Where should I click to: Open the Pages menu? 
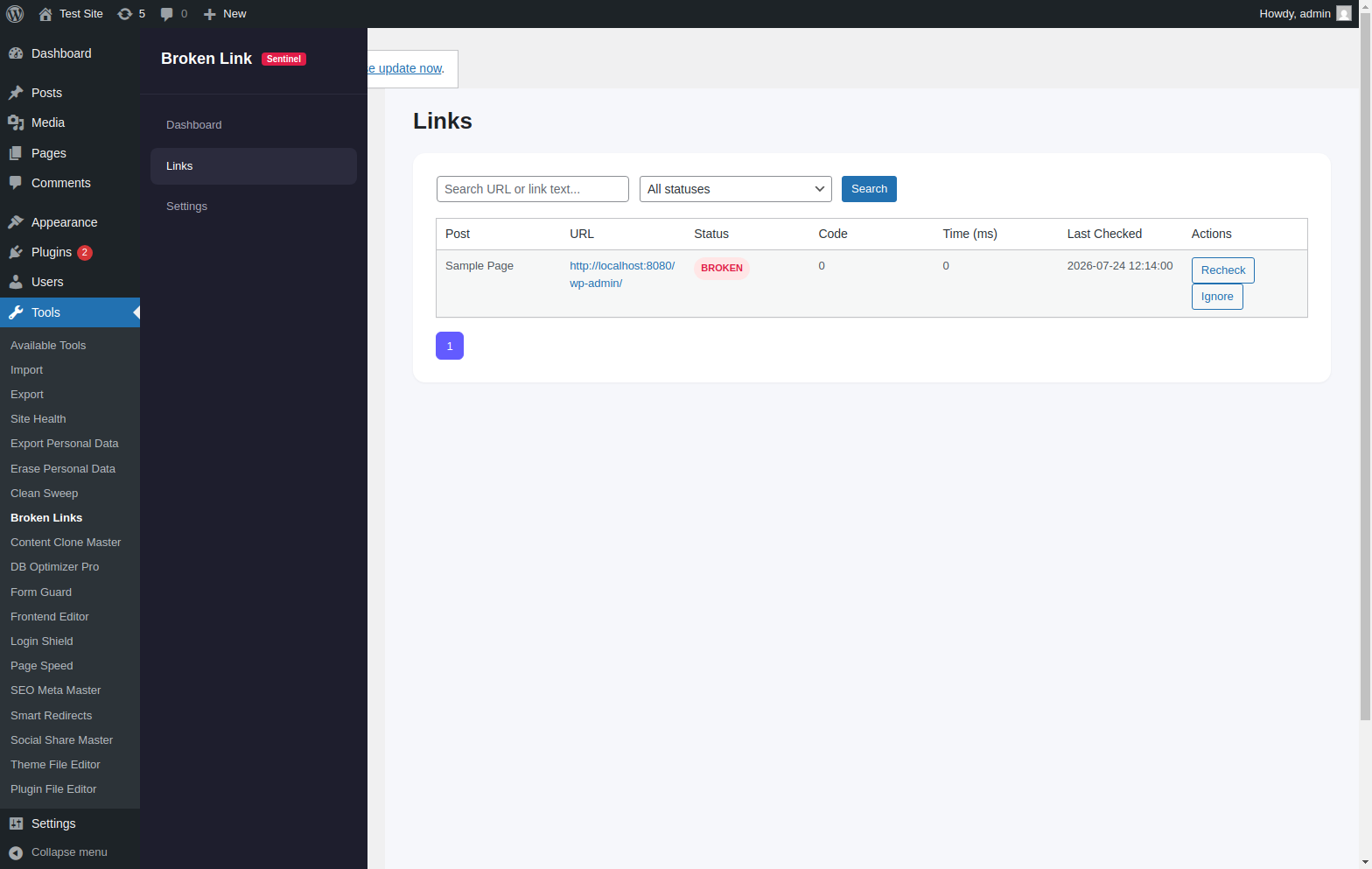70,153
